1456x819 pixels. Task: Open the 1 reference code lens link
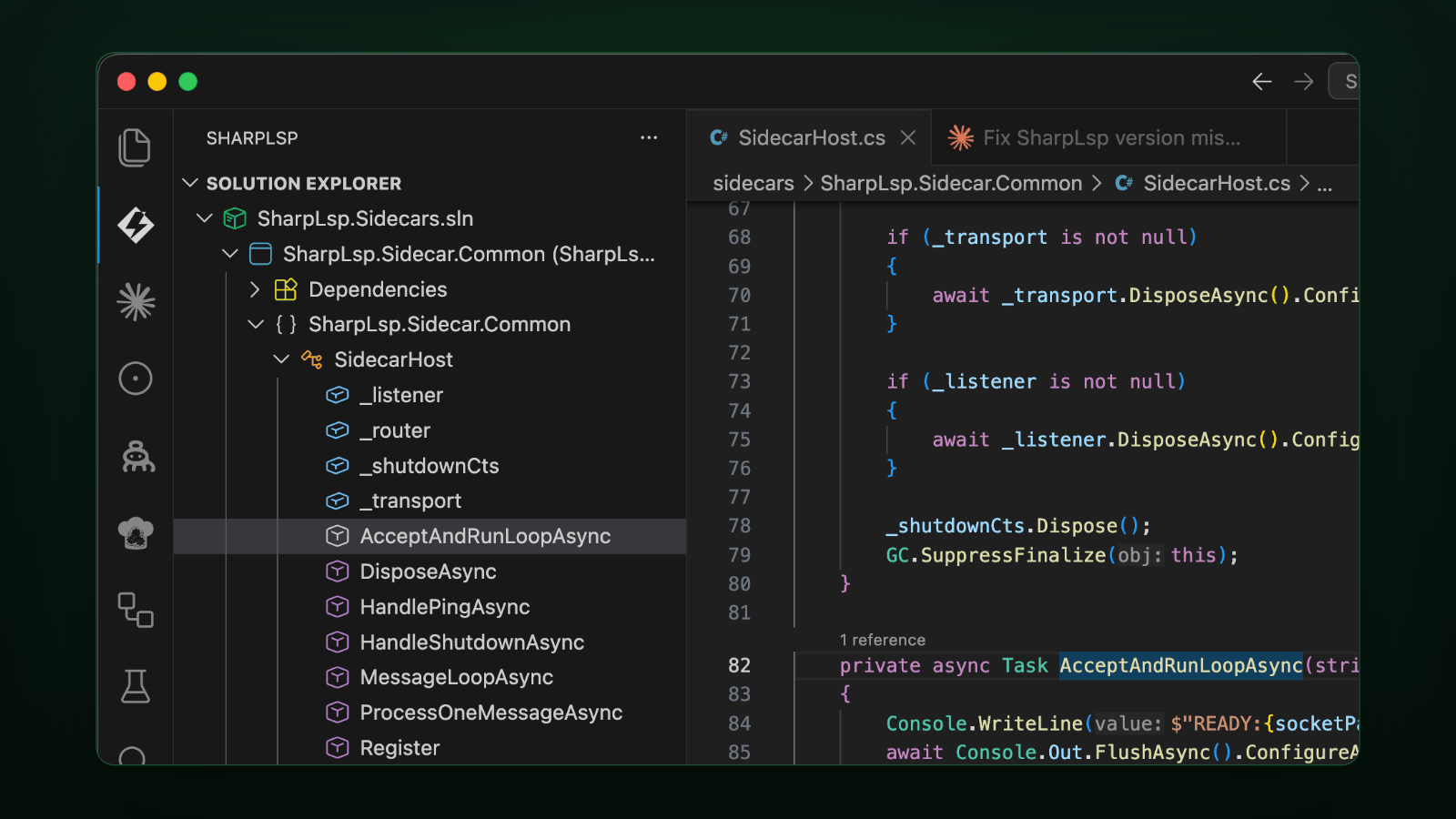882,641
